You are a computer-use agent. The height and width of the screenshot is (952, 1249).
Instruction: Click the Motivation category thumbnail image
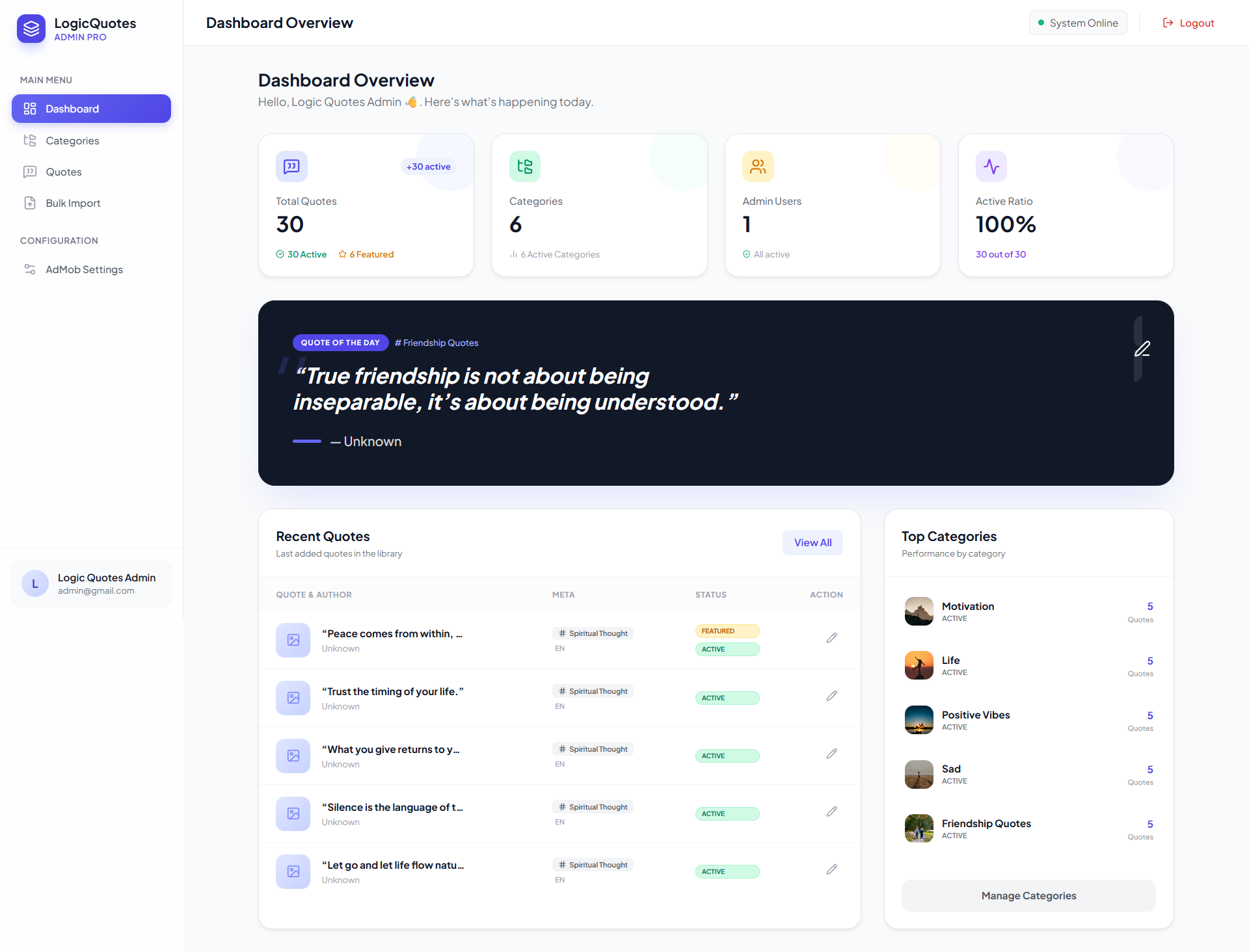[x=919, y=611]
